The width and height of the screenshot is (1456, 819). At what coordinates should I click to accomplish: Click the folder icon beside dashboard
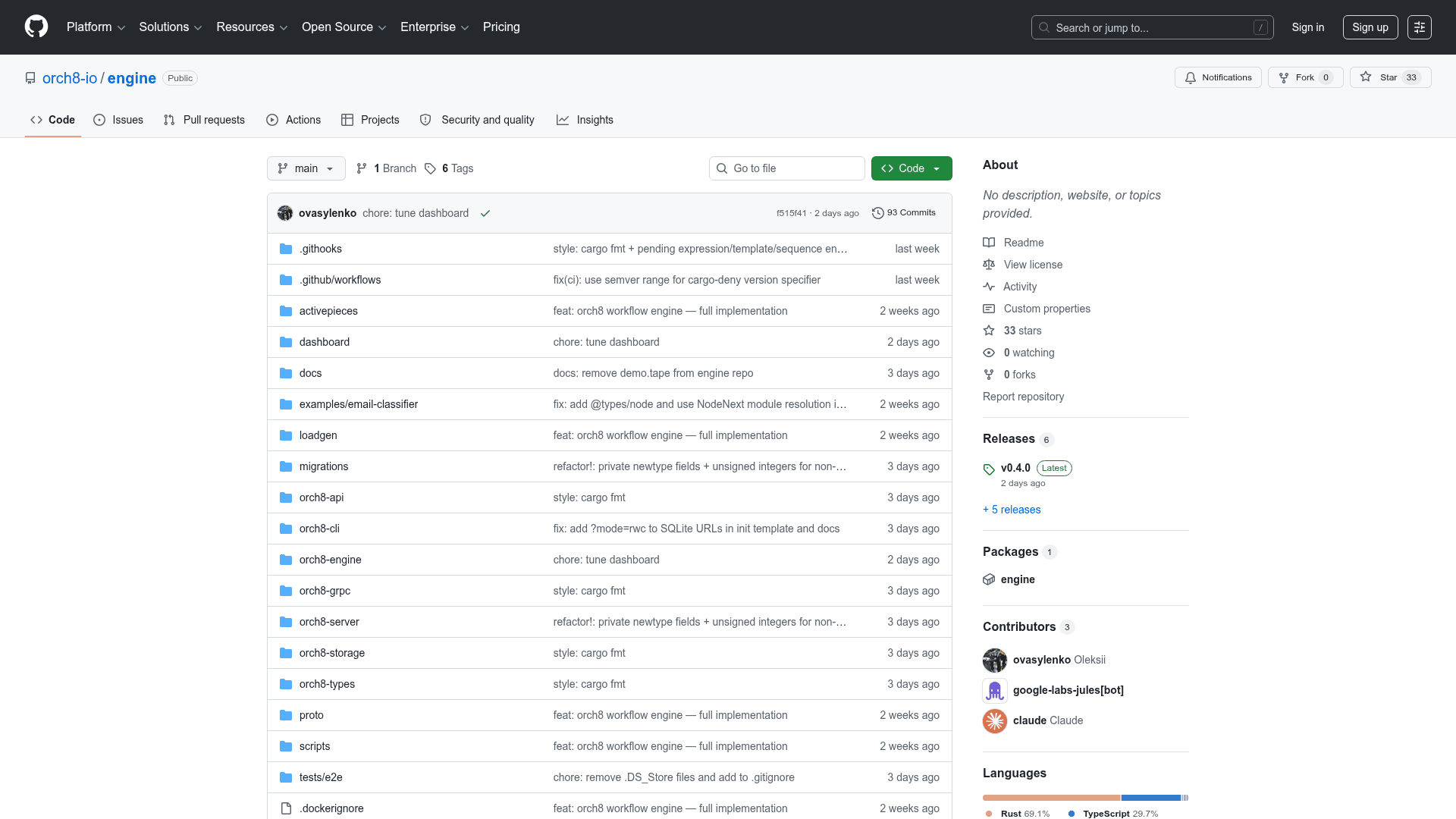pos(286,342)
